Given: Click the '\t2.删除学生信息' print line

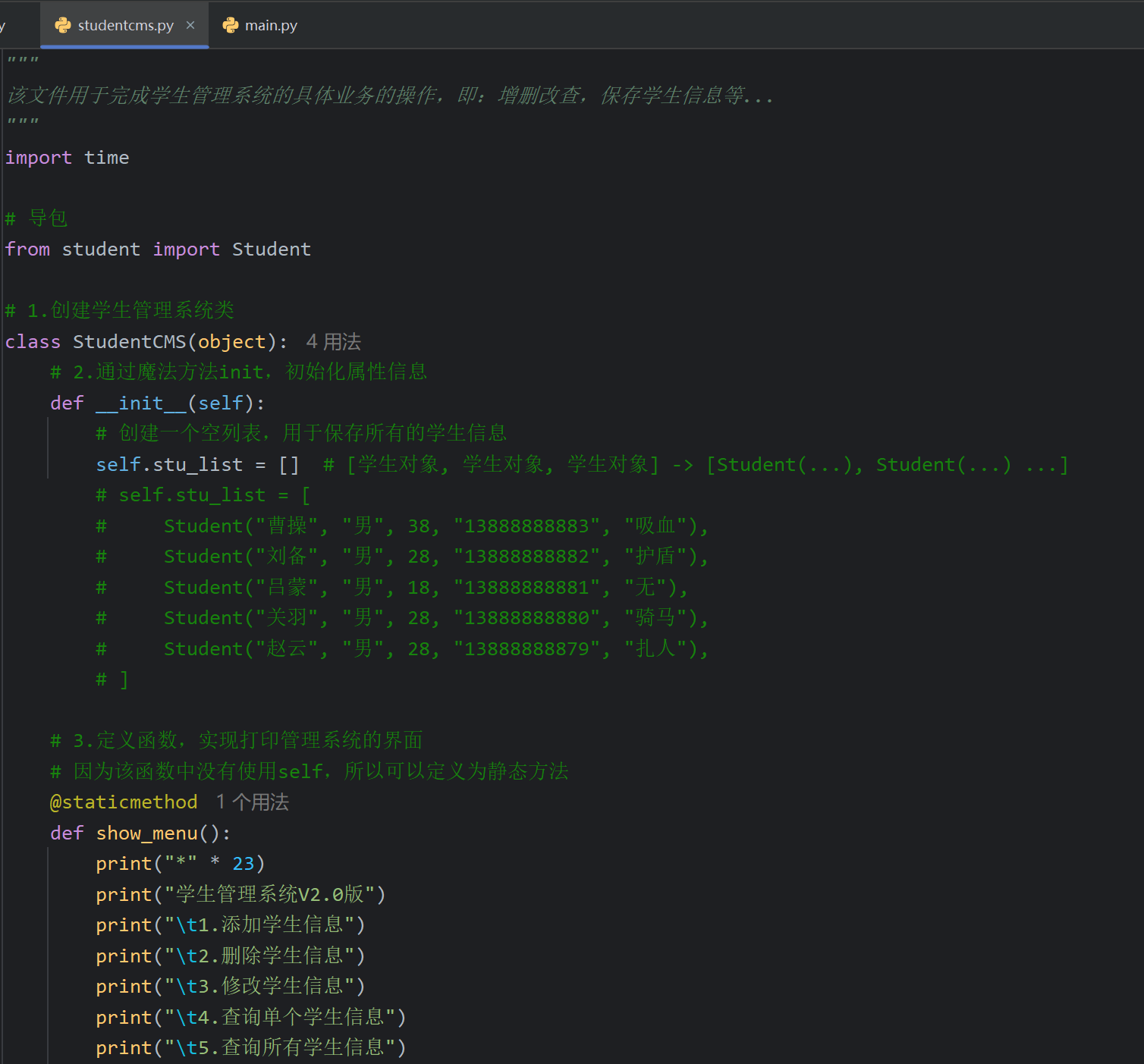Looking at the screenshot, I should pyautogui.click(x=231, y=956).
